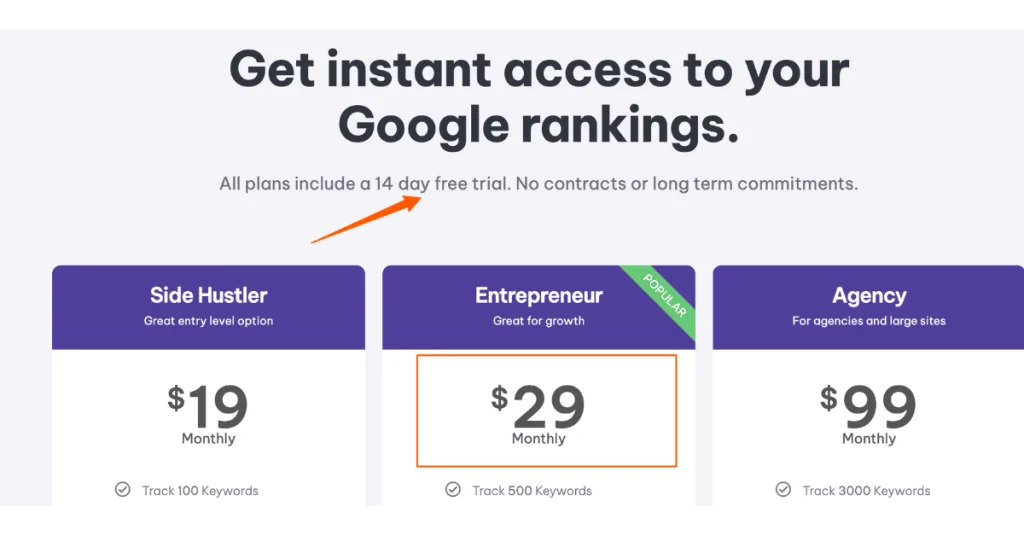Screen dimensions: 1024x536
Task: Click the green POPULAR ribbon badge
Action: point(661,295)
